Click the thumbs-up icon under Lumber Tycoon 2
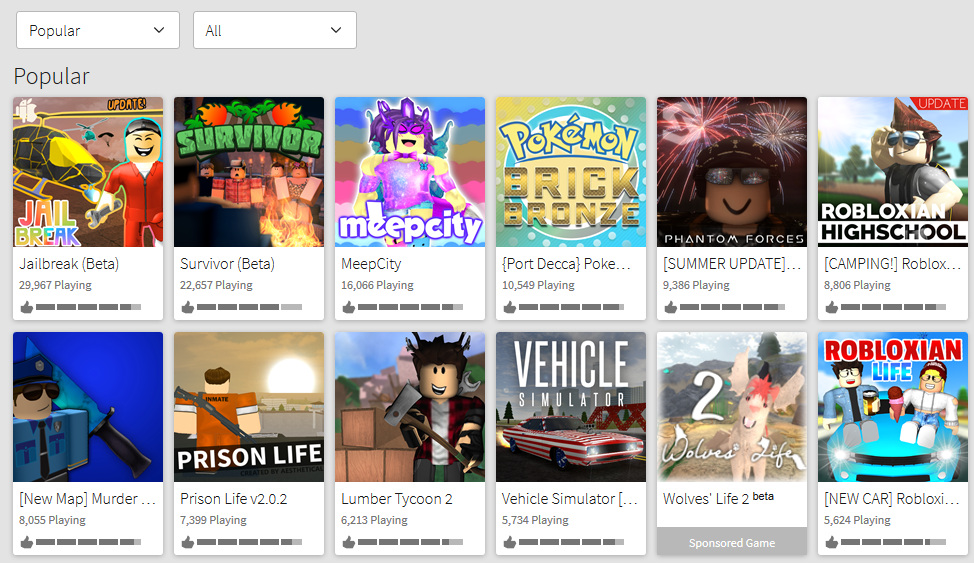 click(x=349, y=542)
